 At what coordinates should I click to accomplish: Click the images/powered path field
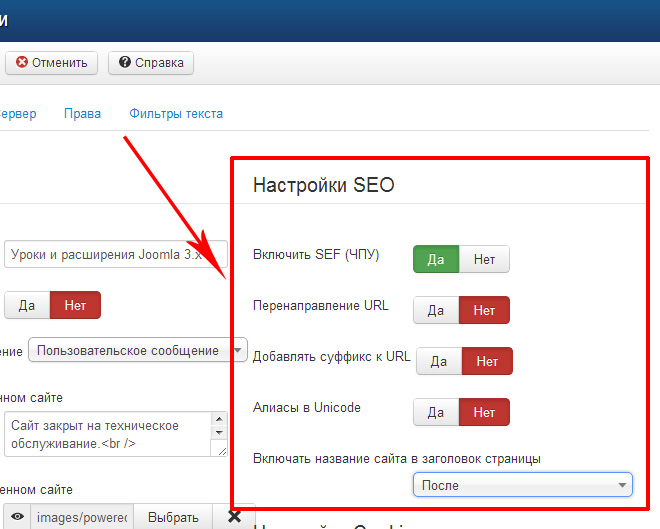(x=82, y=517)
